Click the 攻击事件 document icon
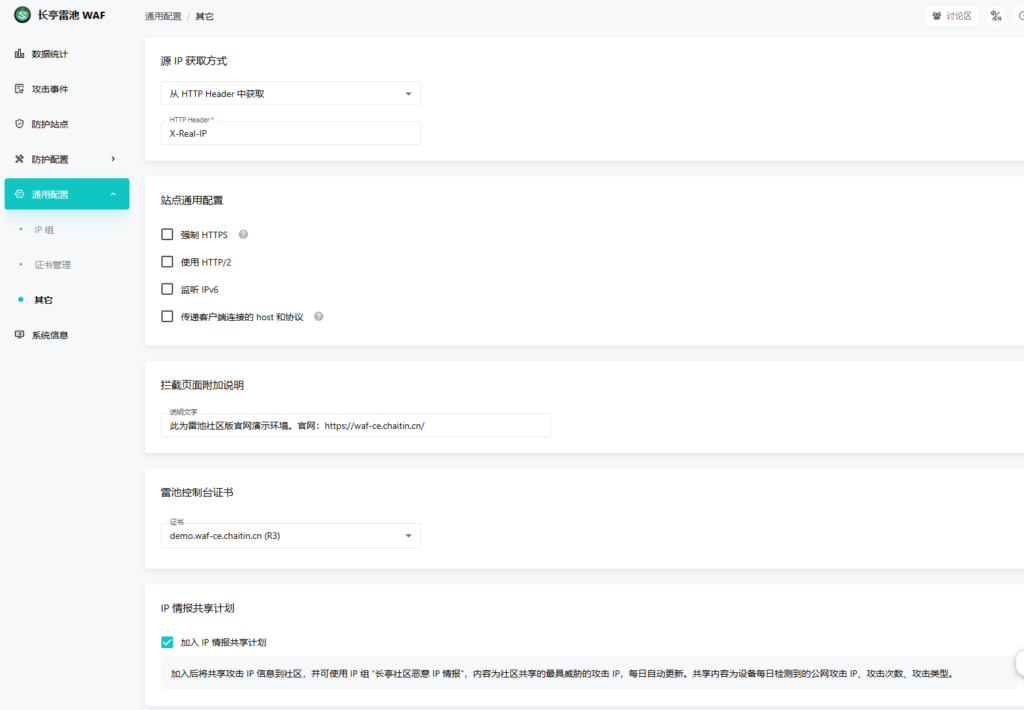 (x=20, y=89)
